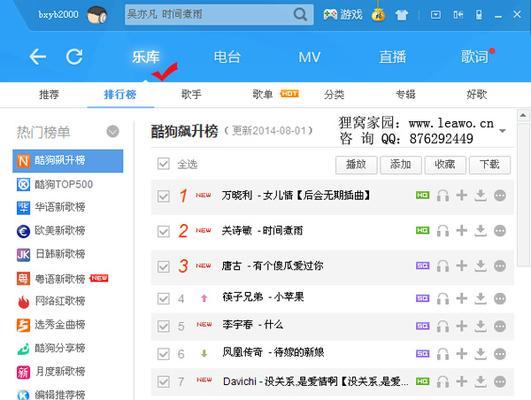Listen to 筷子兄弟 小苹果 via headphone icon
This screenshot has height=400, width=531.
click(443, 298)
